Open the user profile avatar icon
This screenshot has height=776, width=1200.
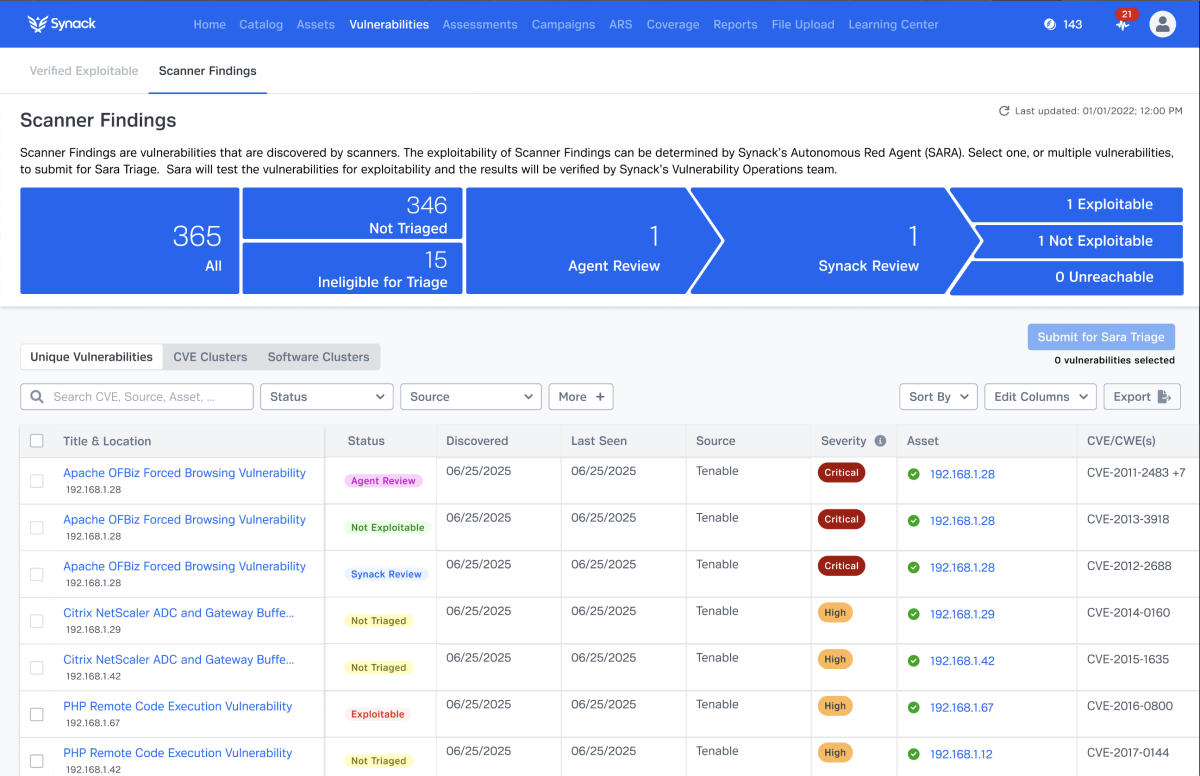(x=1162, y=23)
